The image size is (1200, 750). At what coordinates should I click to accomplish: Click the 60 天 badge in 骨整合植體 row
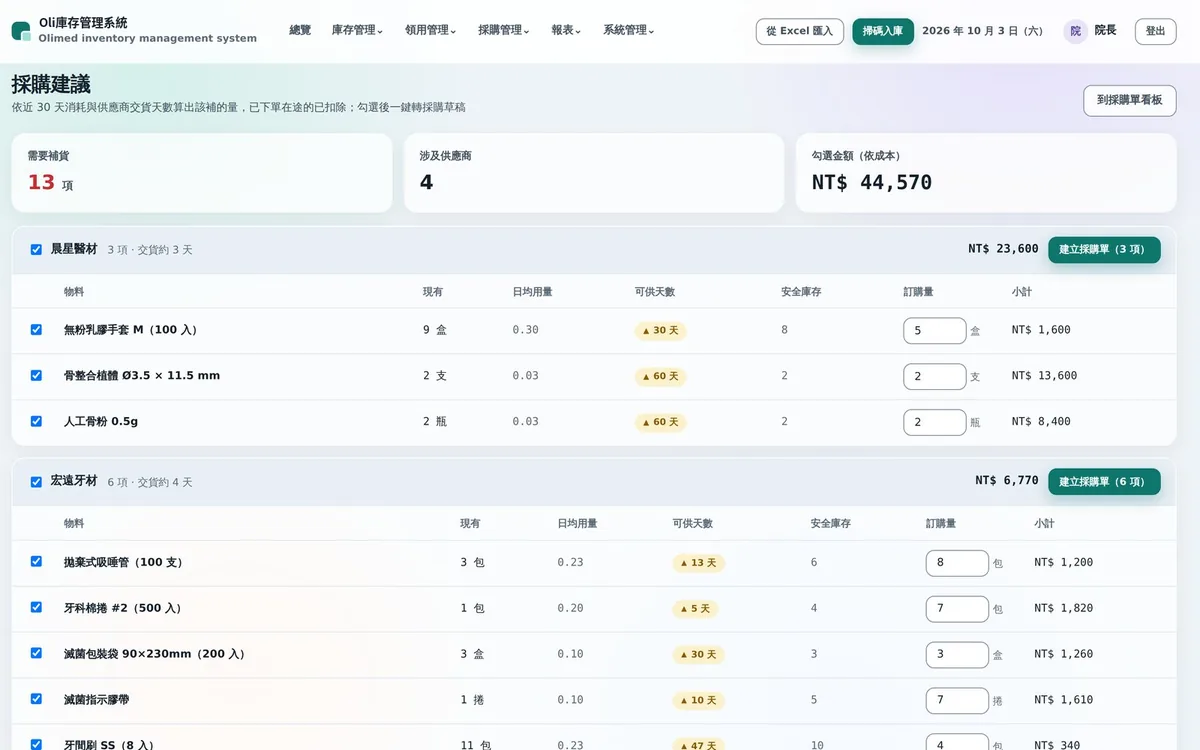point(660,377)
